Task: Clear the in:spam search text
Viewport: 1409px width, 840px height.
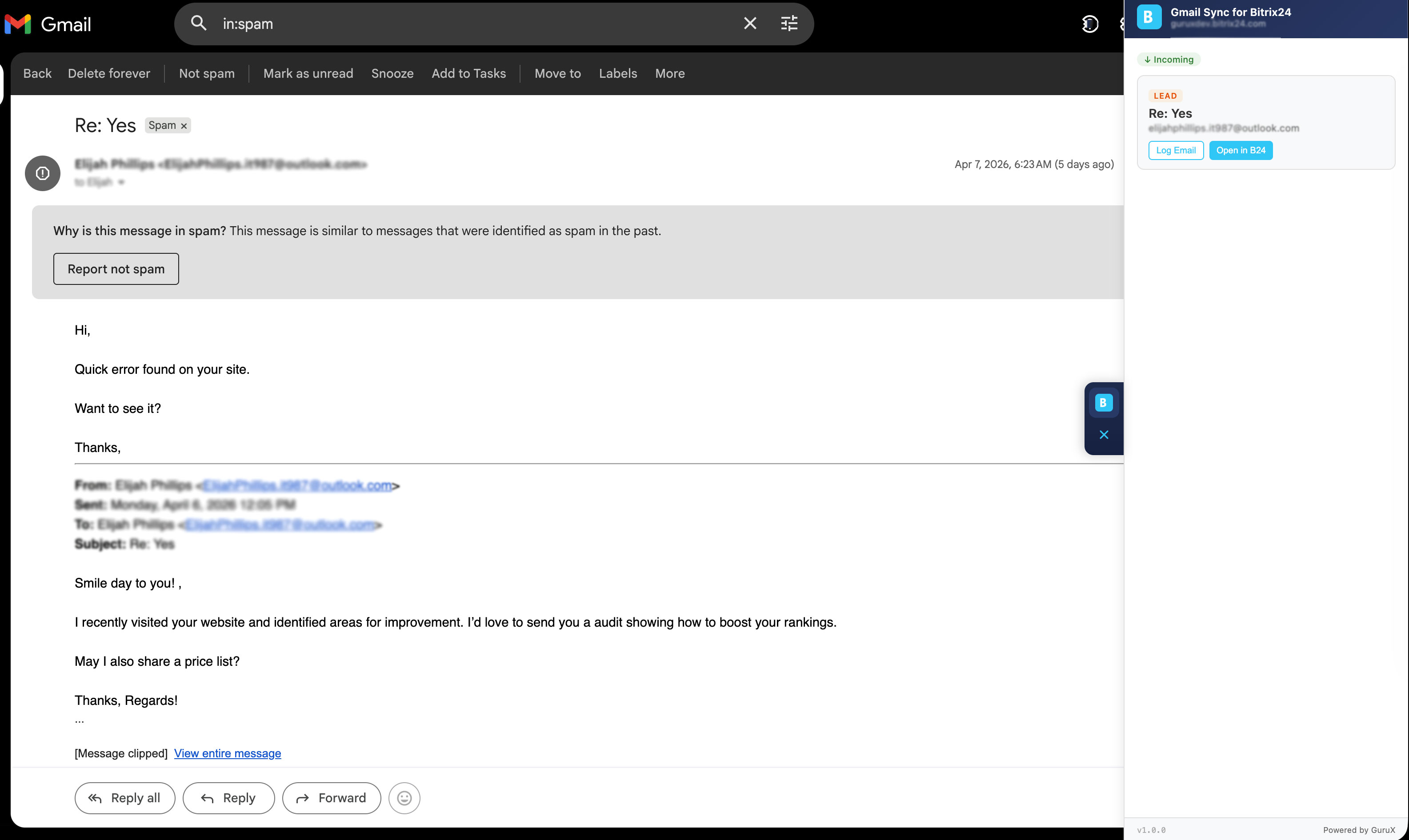Action: click(x=749, y=23)
